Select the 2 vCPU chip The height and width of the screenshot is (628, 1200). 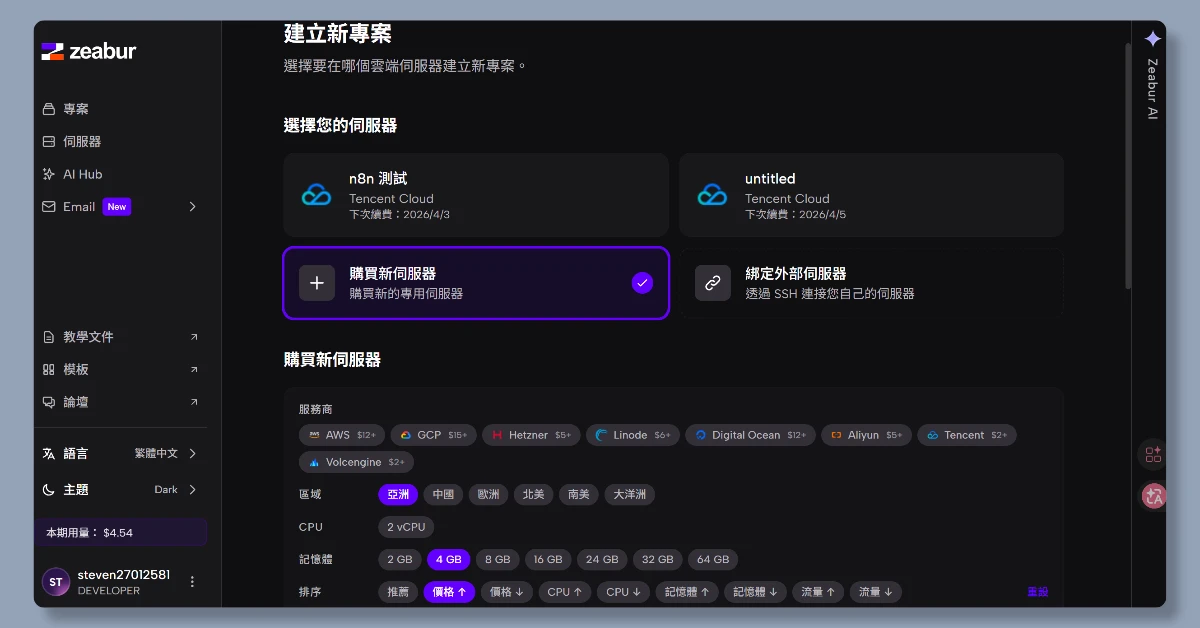click(406, 527)
